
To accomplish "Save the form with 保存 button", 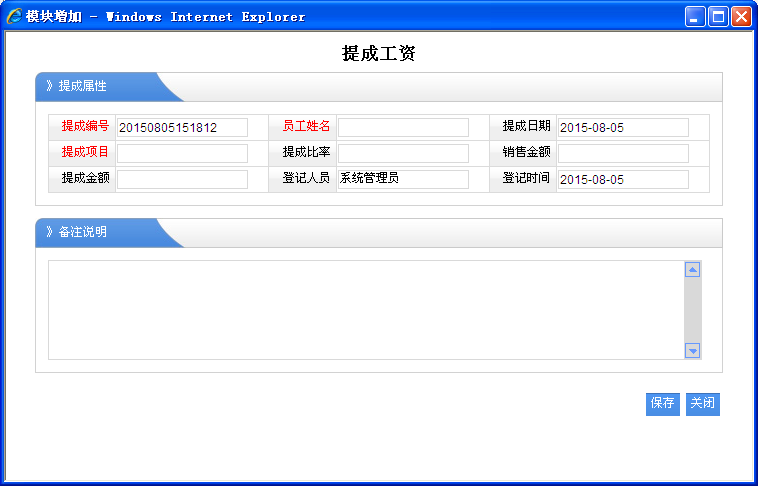I will 662,404.
